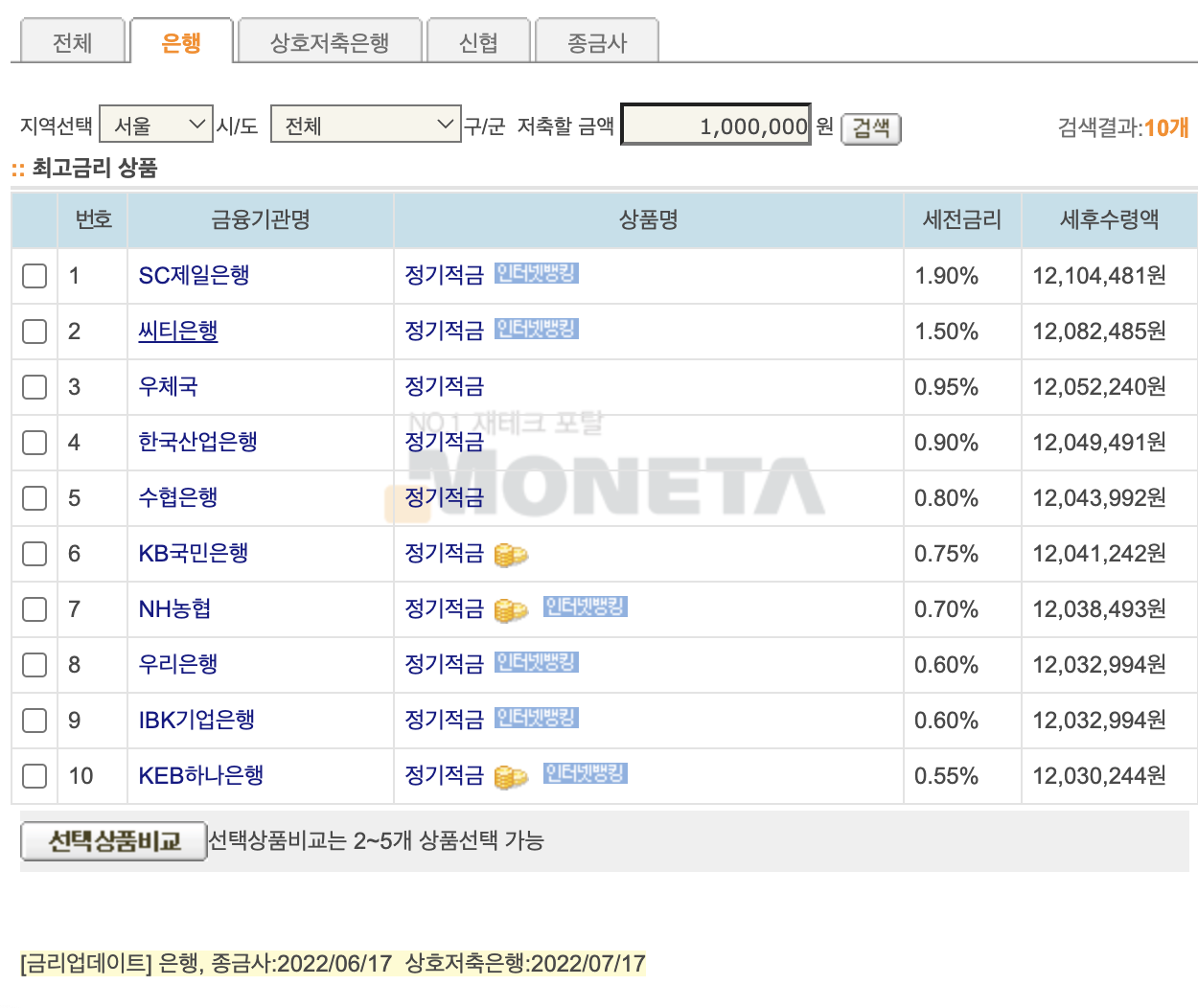Viewport: 1198px width, 1008px height.
Task: Open 정기적금 product in SC제일은행 row
Action: [445, 276]
